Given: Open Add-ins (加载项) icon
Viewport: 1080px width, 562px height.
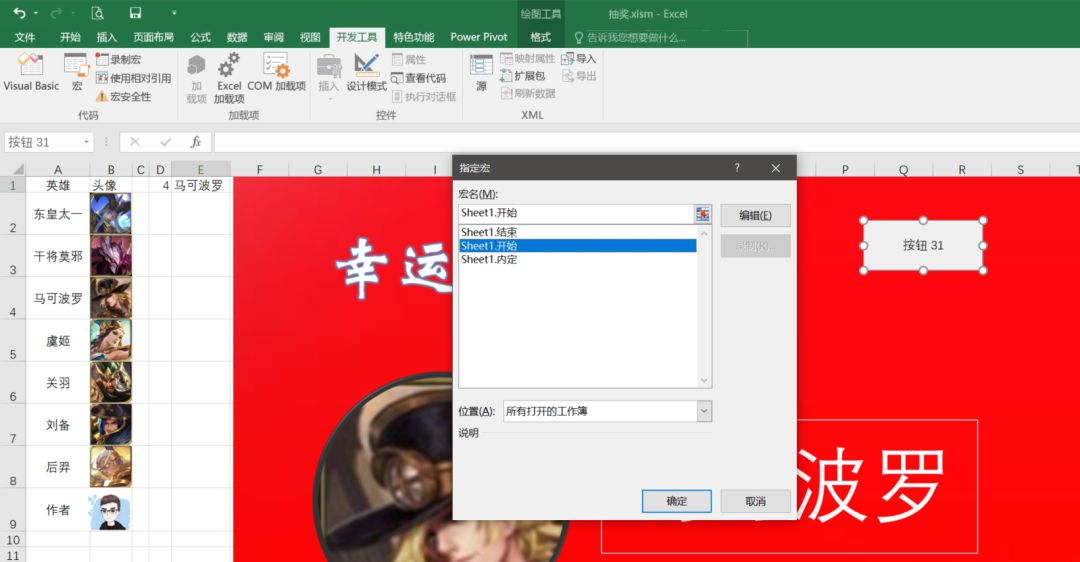Looking at the screenshot, I should (196, 78).
